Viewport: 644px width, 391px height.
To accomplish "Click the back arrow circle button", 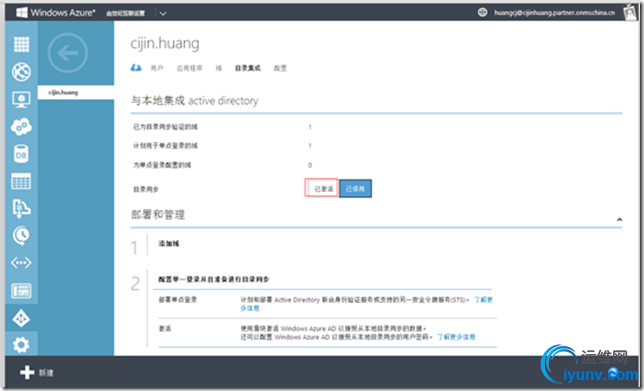I will tap(68, 53).
